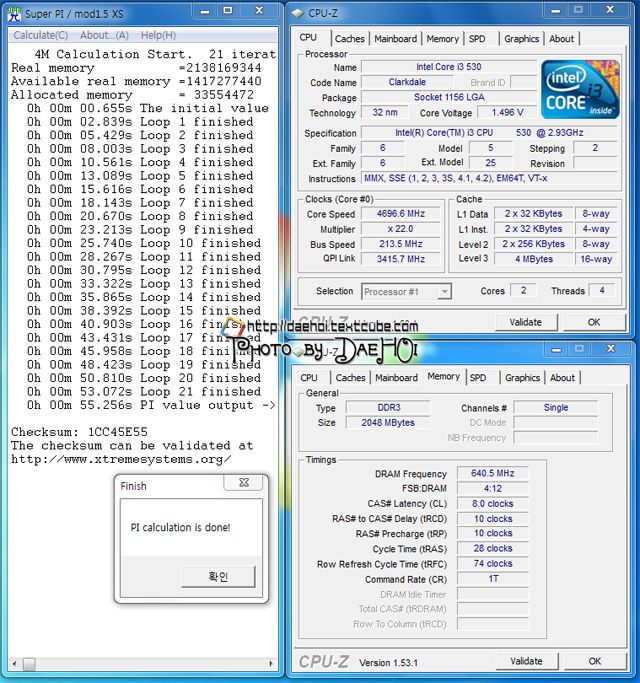Open About tab in lower CPU-Z window
Viewport: 640px width, 683px height.
click(562, 378)
